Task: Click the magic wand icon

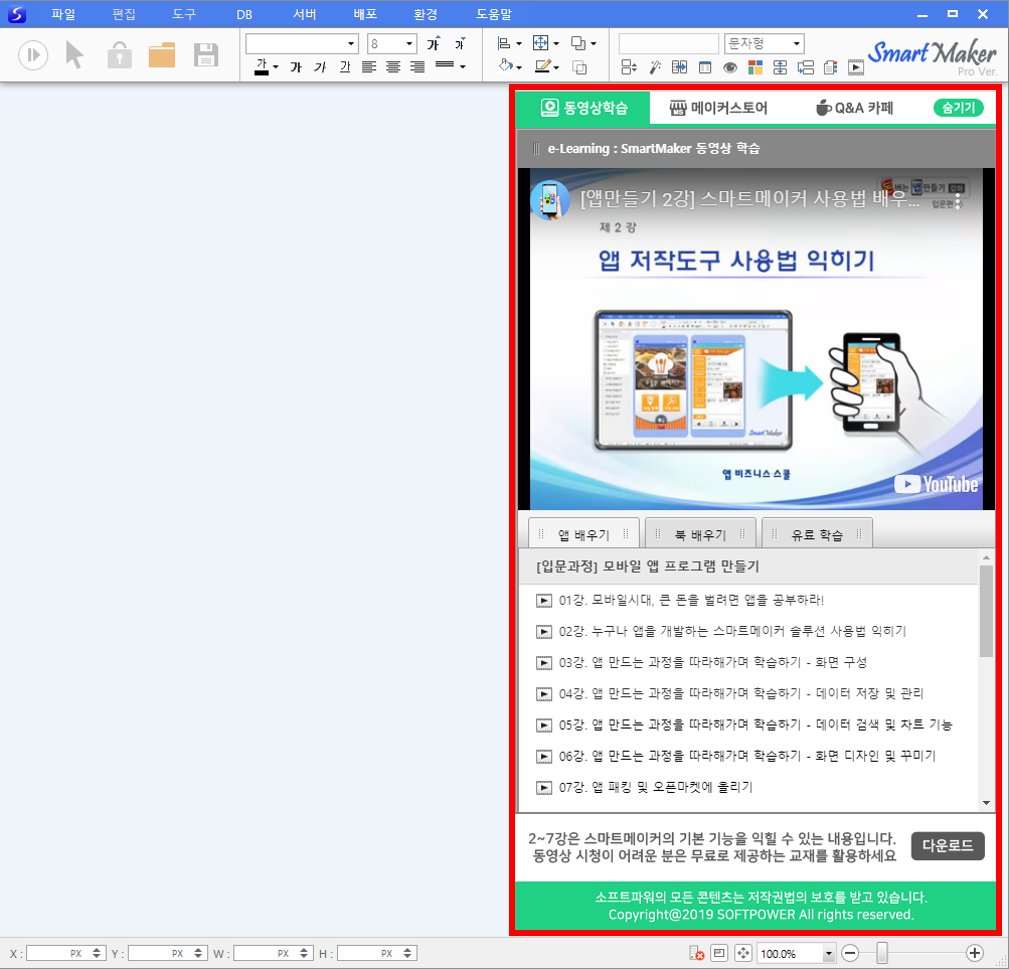Action: point(655,67)
